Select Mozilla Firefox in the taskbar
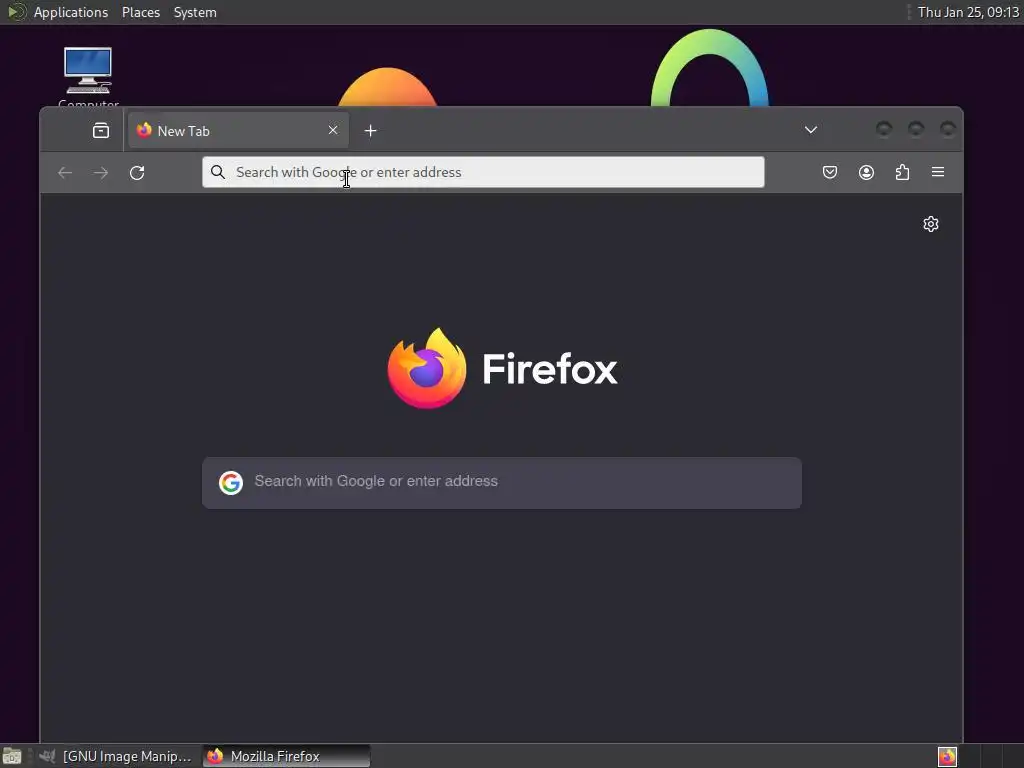1024x768 pixels. 286,756
